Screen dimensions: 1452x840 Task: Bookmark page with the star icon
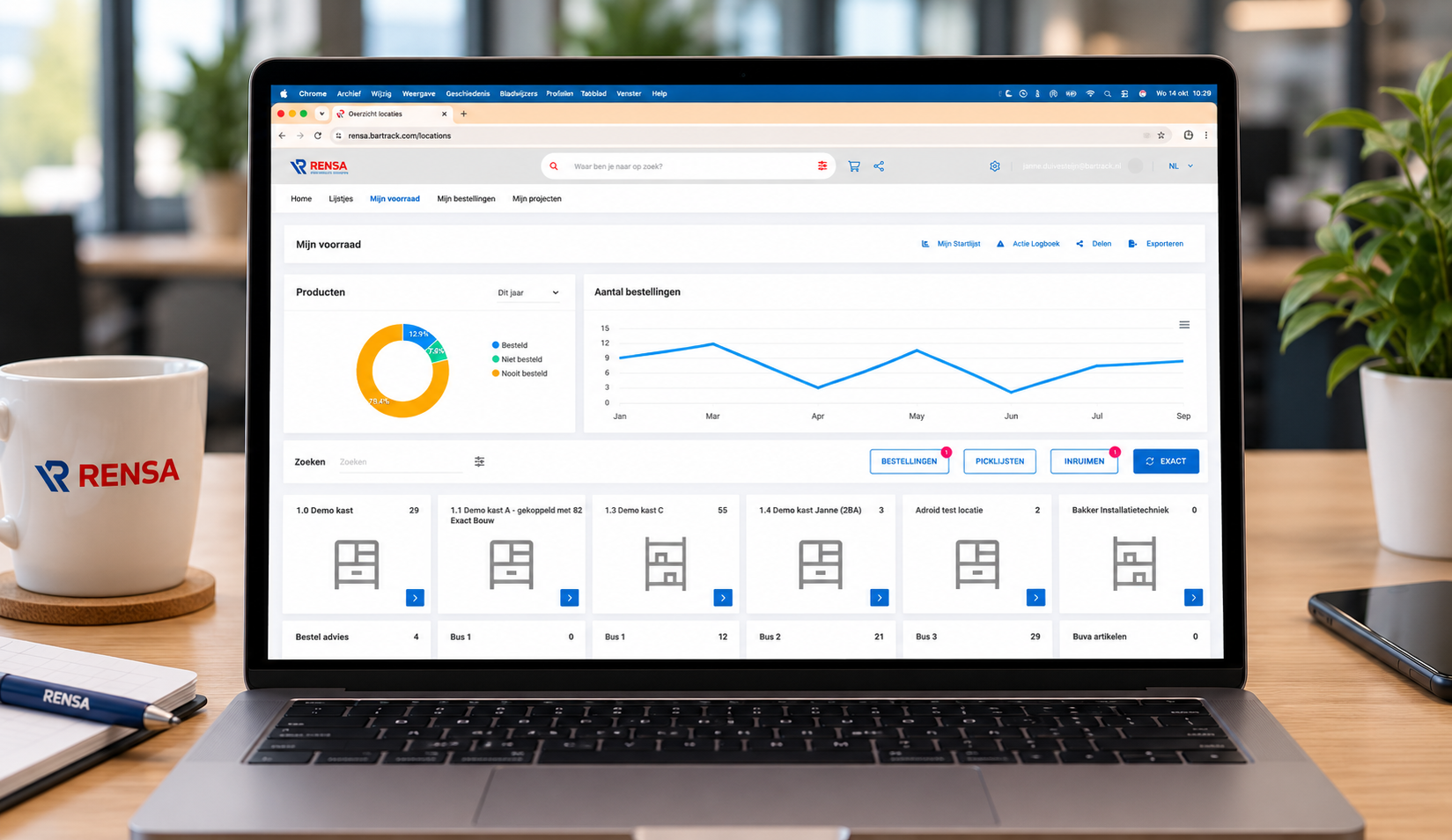point(1161,136)
